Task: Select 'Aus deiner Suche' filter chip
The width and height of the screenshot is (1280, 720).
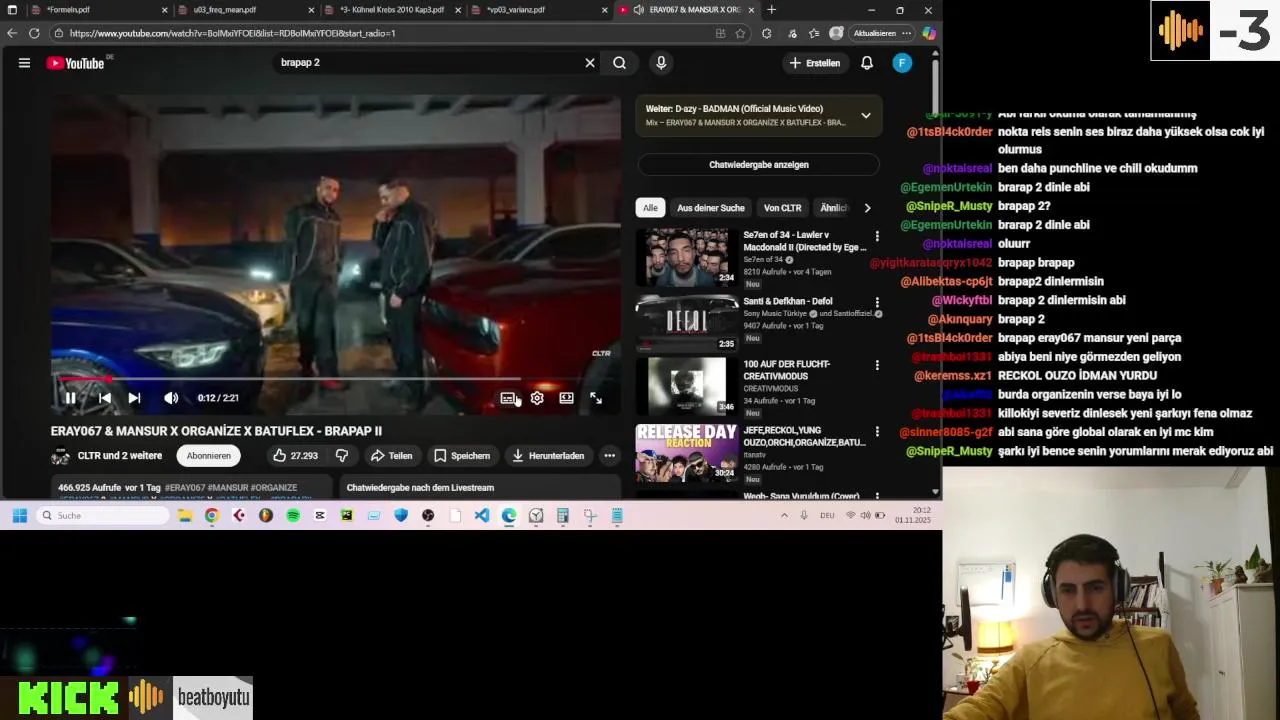Action: [x=711, y=208]
